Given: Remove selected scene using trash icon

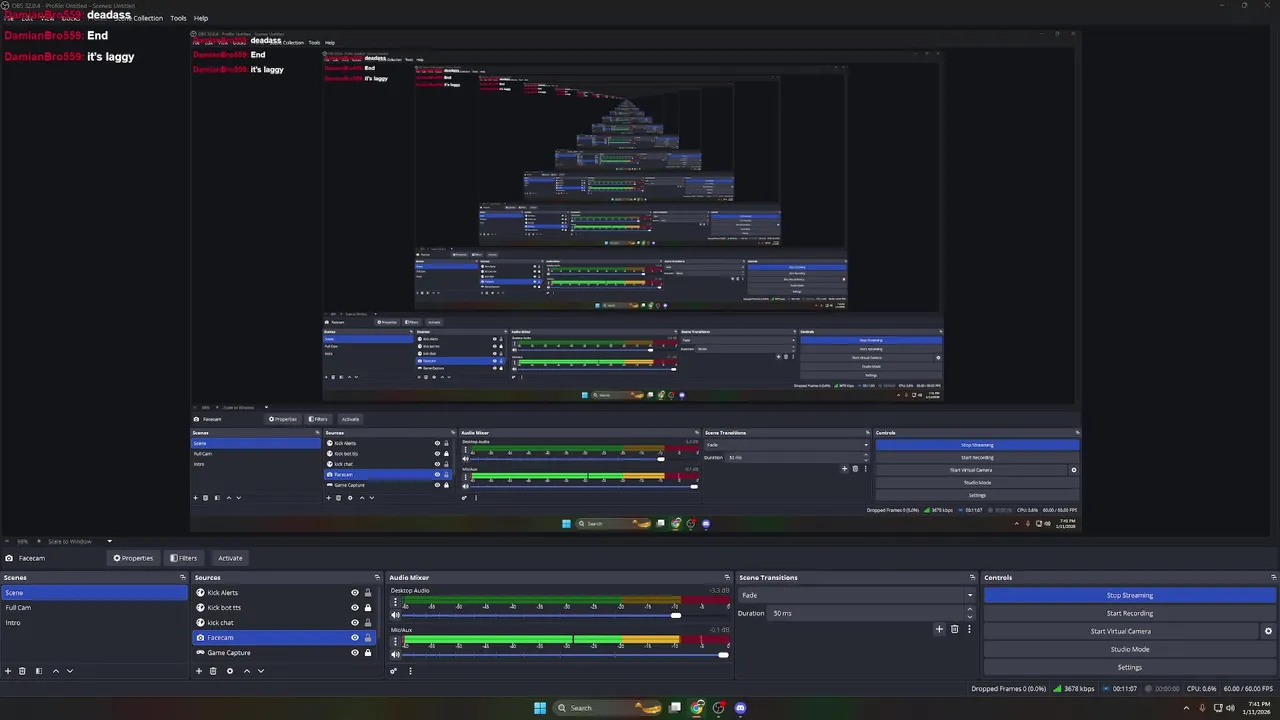Looking at the screenshot, I should point(22,671).
